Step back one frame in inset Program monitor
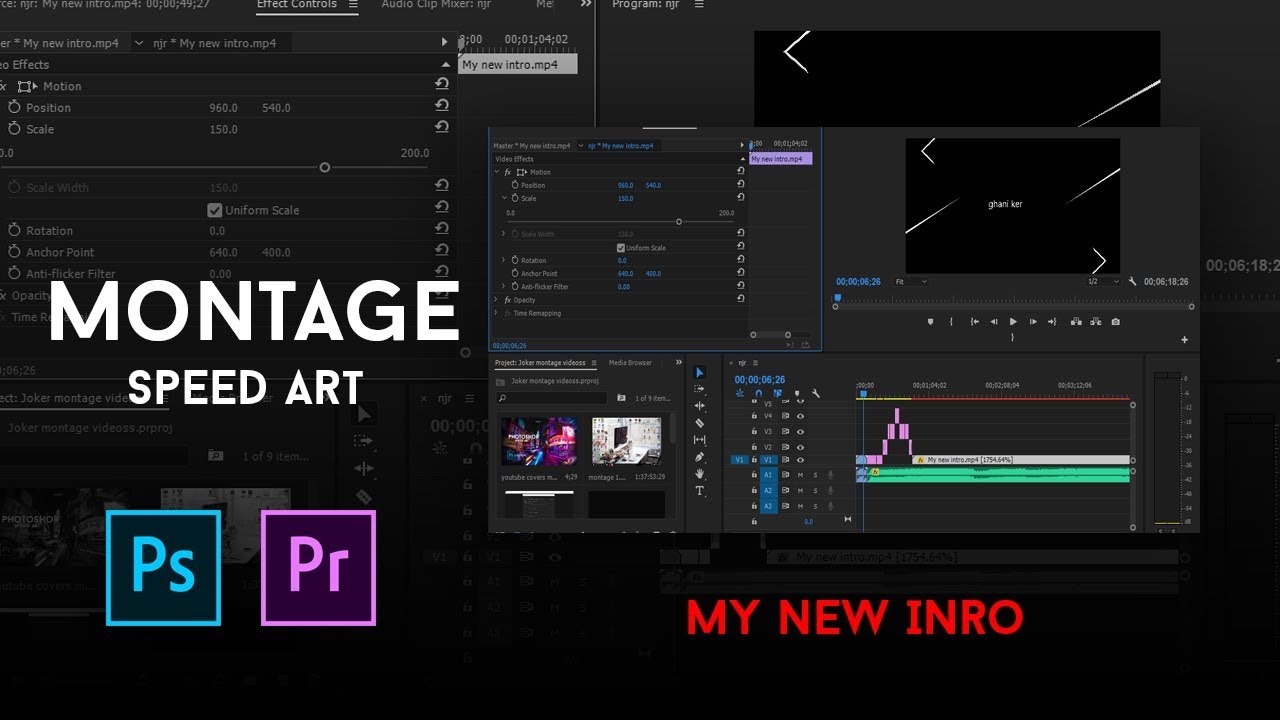 pyautogui.click(x=993, y=322)
